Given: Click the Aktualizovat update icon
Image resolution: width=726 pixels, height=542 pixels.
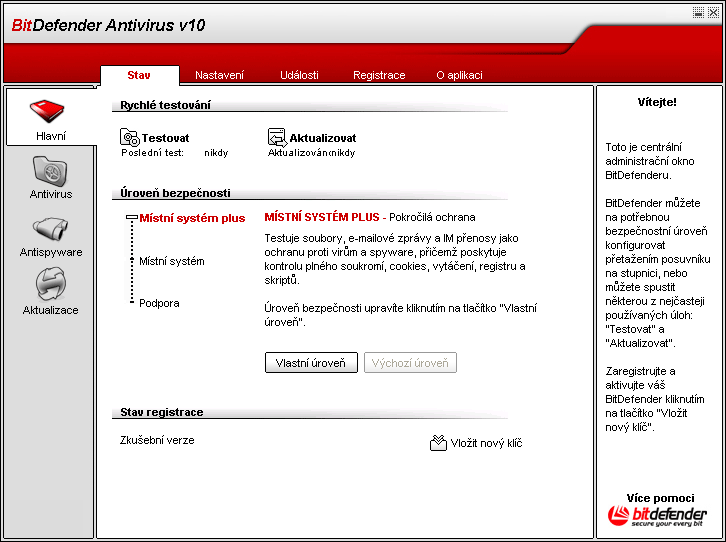Looking at the screenshot, I should coord(277,137).
